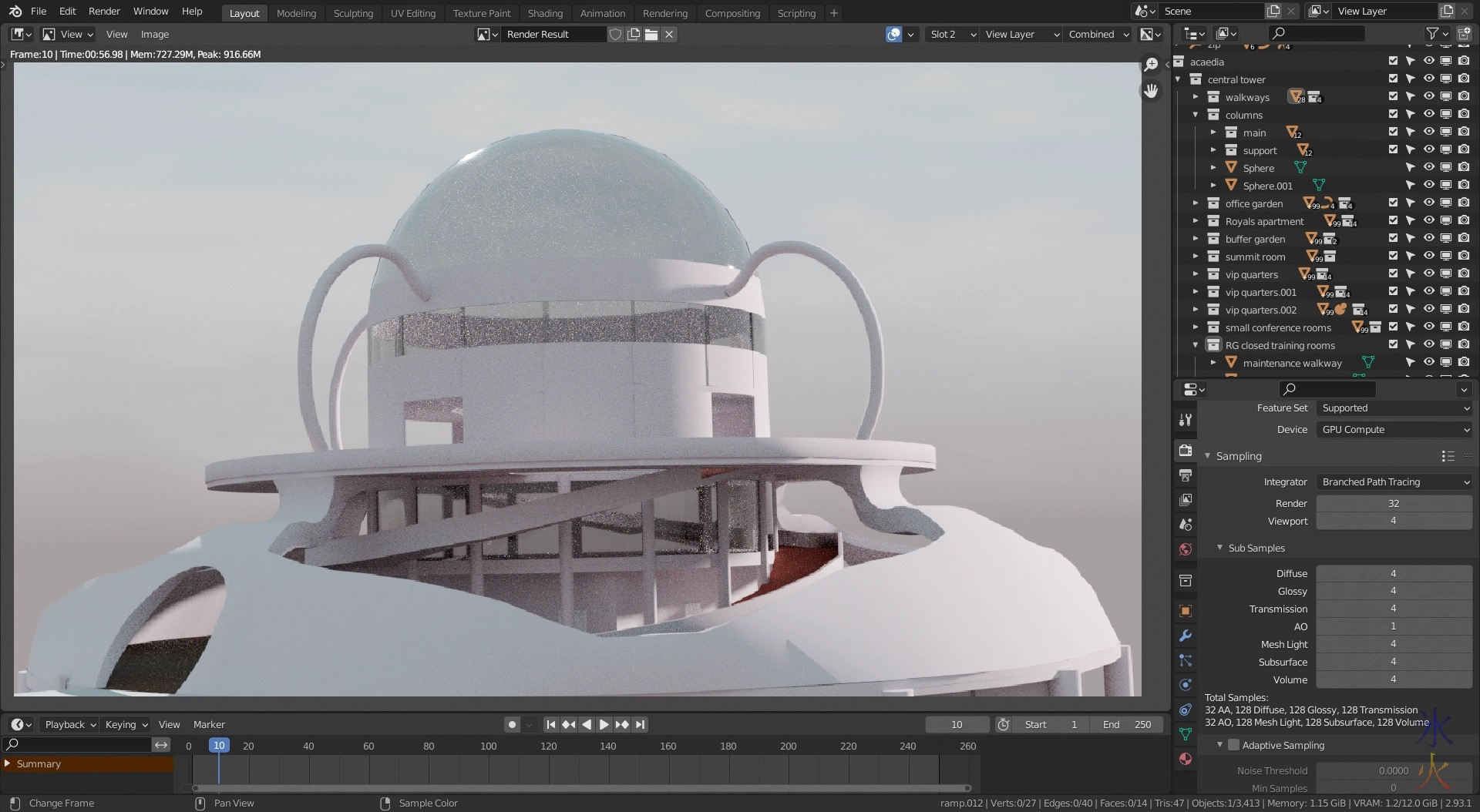Click the pan hand icon in image viewer

(x=1151, y=91)
